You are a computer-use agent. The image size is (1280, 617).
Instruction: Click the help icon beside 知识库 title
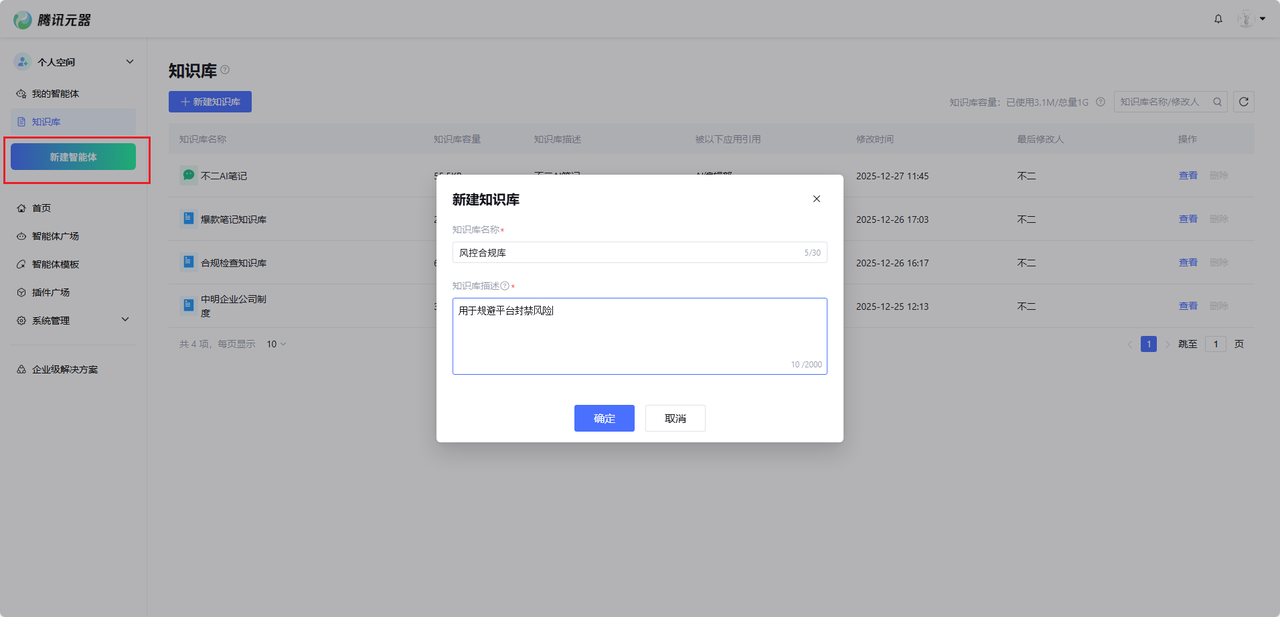coord(225,70)
